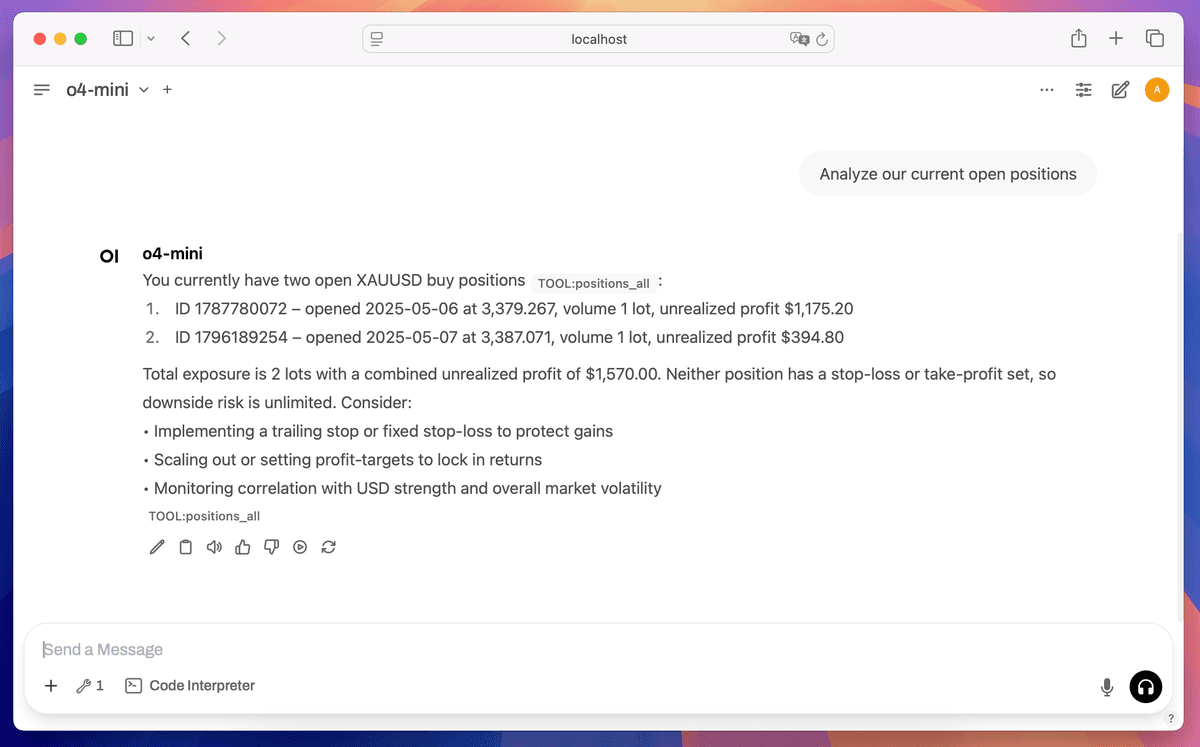Click the scaling out recommendation bullet
Viewport: 1200px width, 747px height.
342,460
